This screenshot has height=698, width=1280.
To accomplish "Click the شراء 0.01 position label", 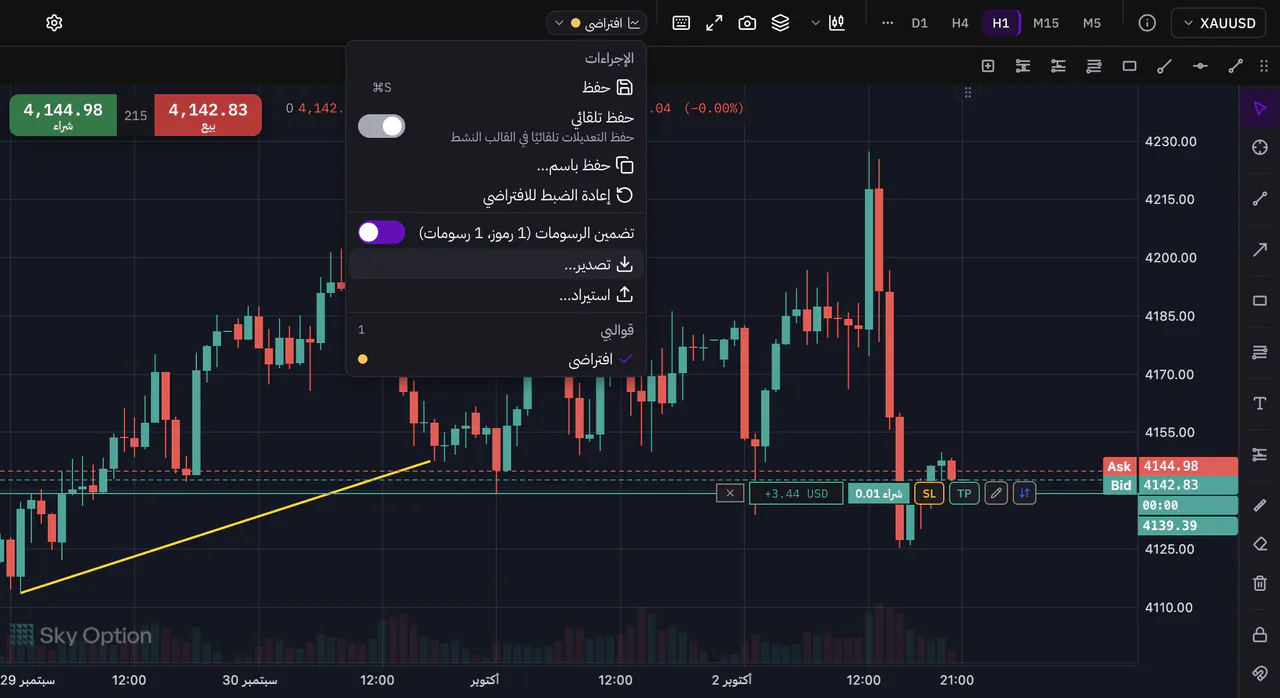I will coord(879,493).
